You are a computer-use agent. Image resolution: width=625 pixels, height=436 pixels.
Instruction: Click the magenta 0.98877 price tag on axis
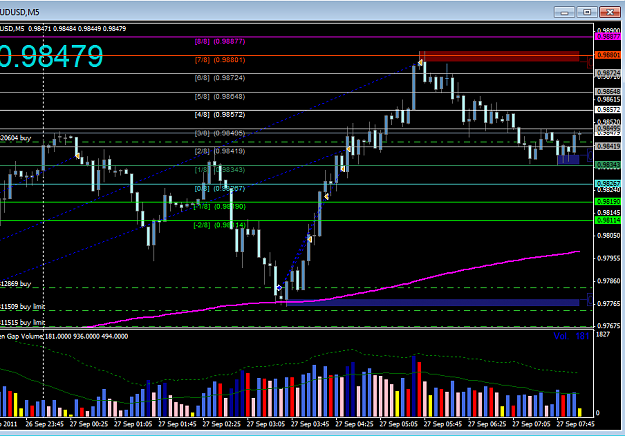(x=608, y=37)
